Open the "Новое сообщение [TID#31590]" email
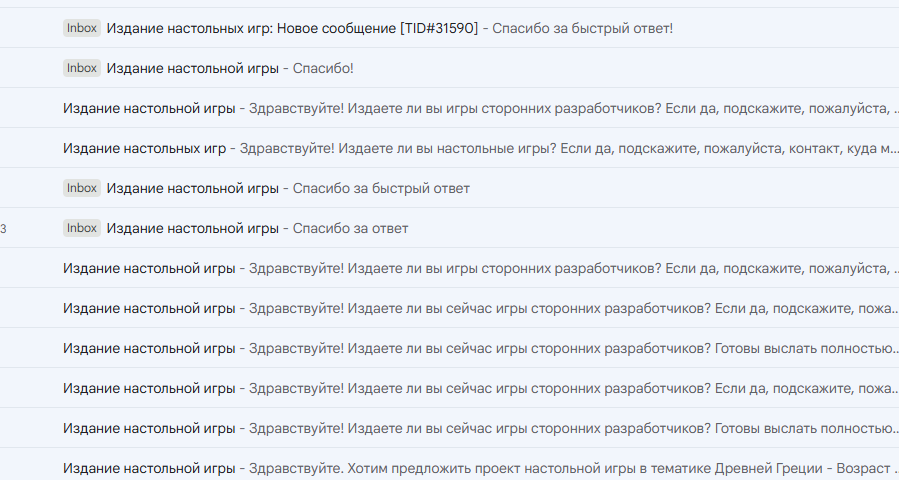Screen dimensions: 899x480 (450, 28)
